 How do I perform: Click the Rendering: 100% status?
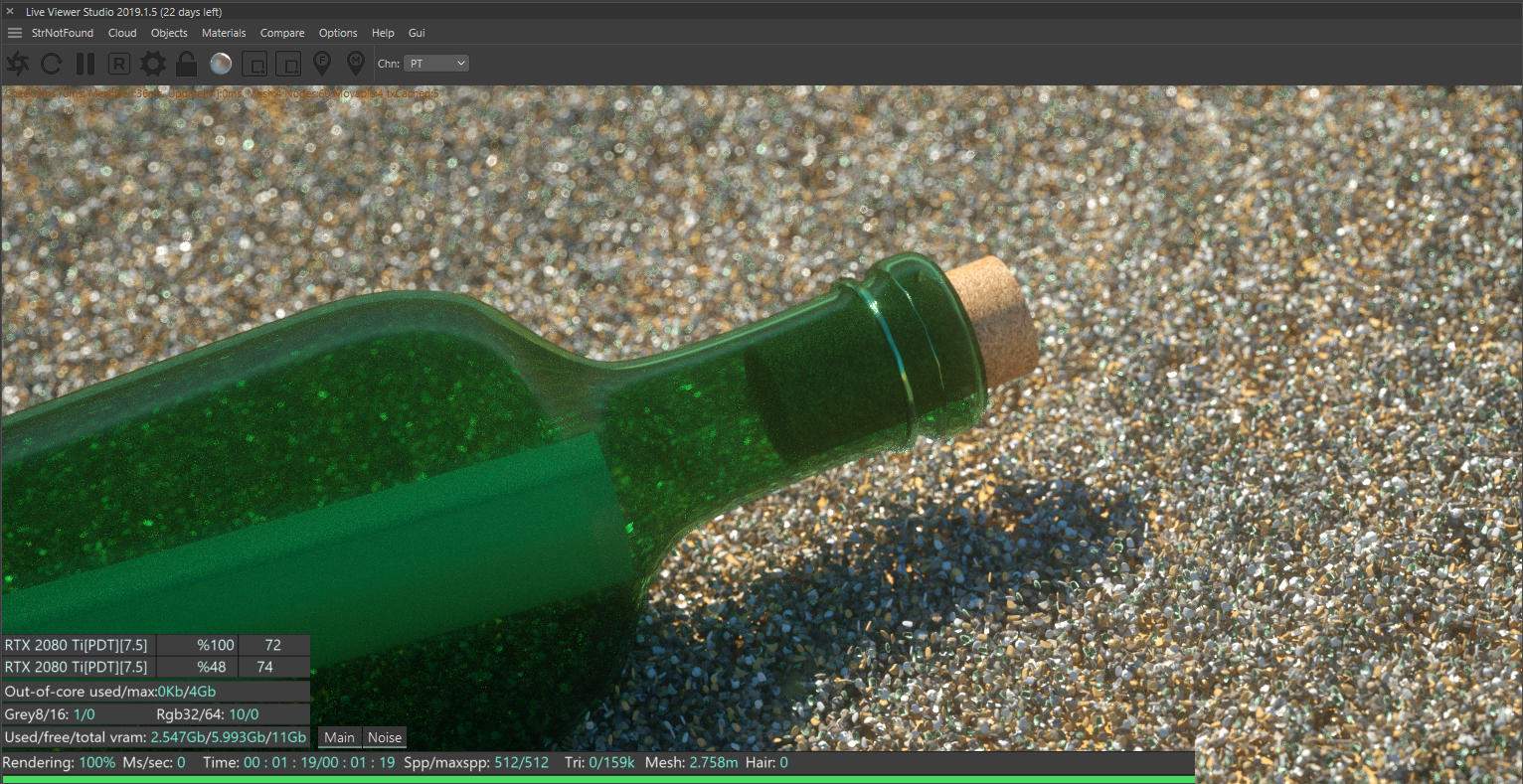click(x=60, y=762)
